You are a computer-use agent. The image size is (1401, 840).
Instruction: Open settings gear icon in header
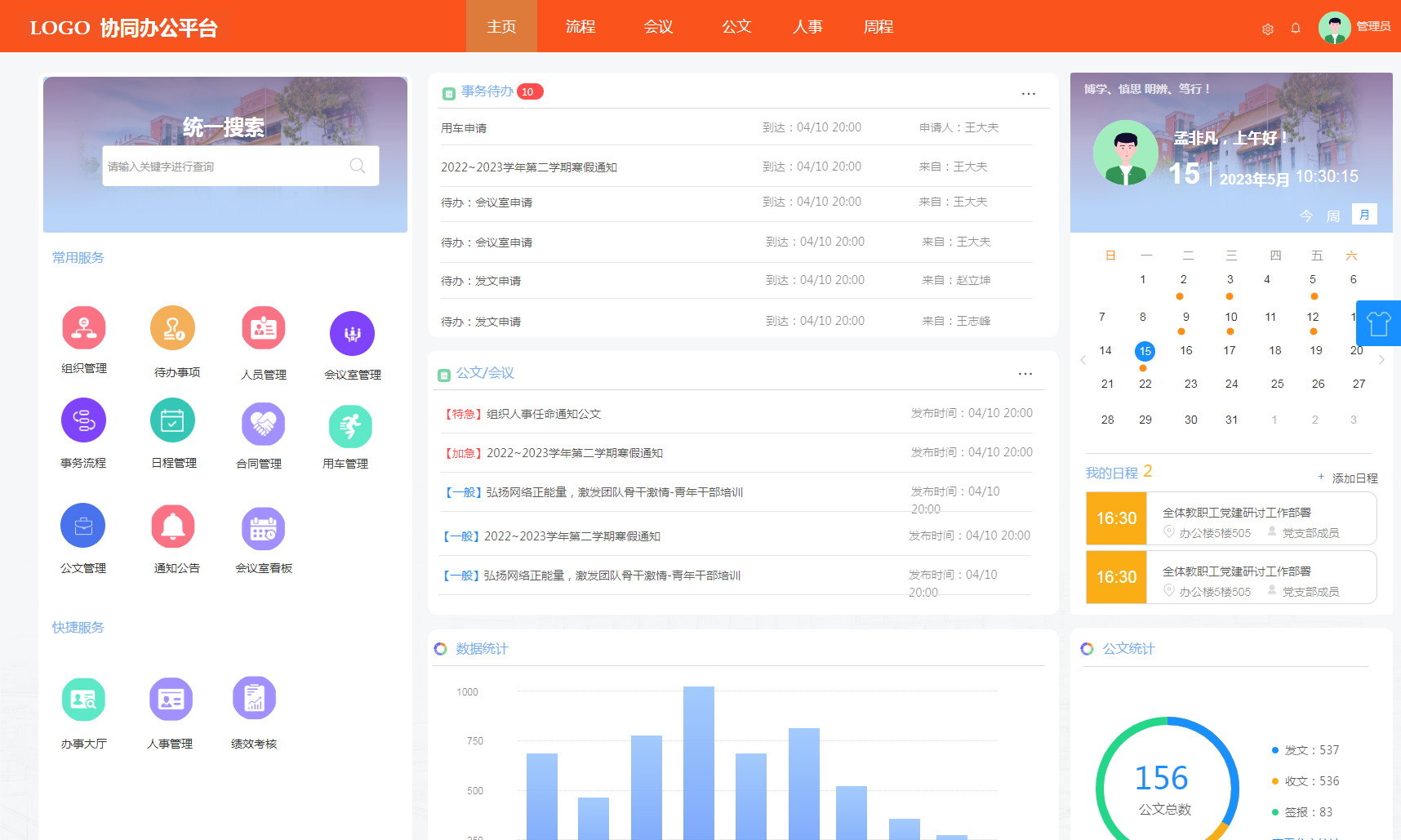click(1268, 29)
